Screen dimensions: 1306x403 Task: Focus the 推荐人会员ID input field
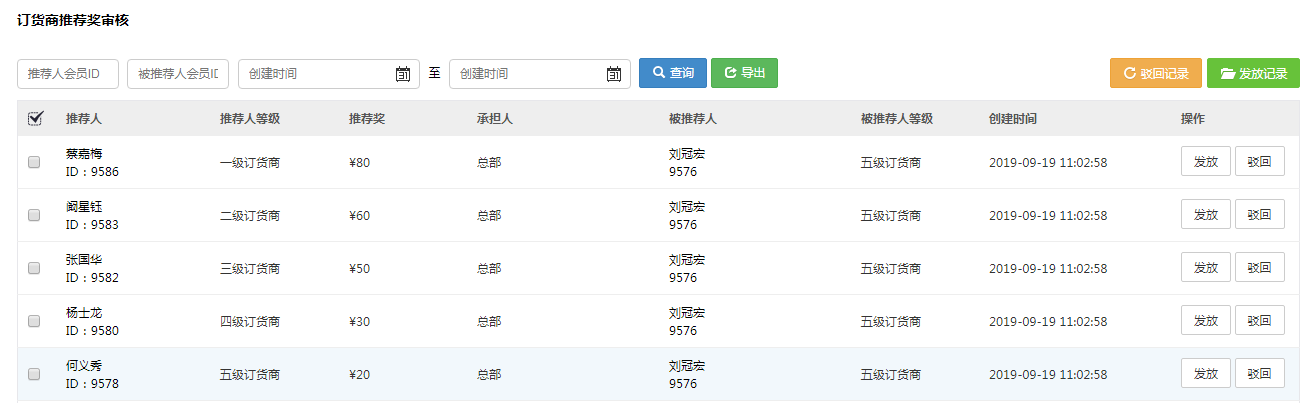point(68,74)
